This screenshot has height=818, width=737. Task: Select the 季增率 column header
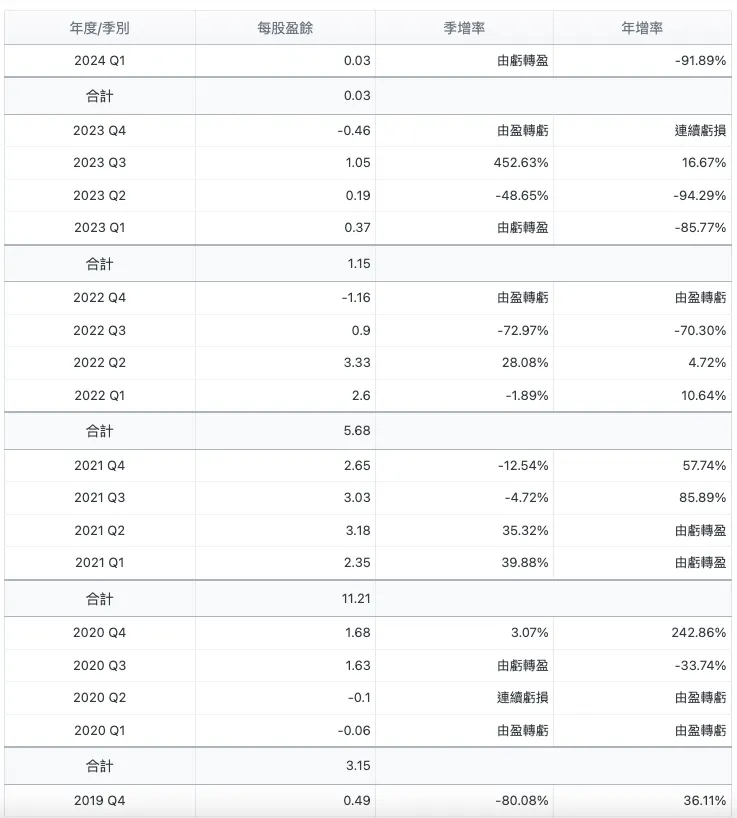click(464, 28)
